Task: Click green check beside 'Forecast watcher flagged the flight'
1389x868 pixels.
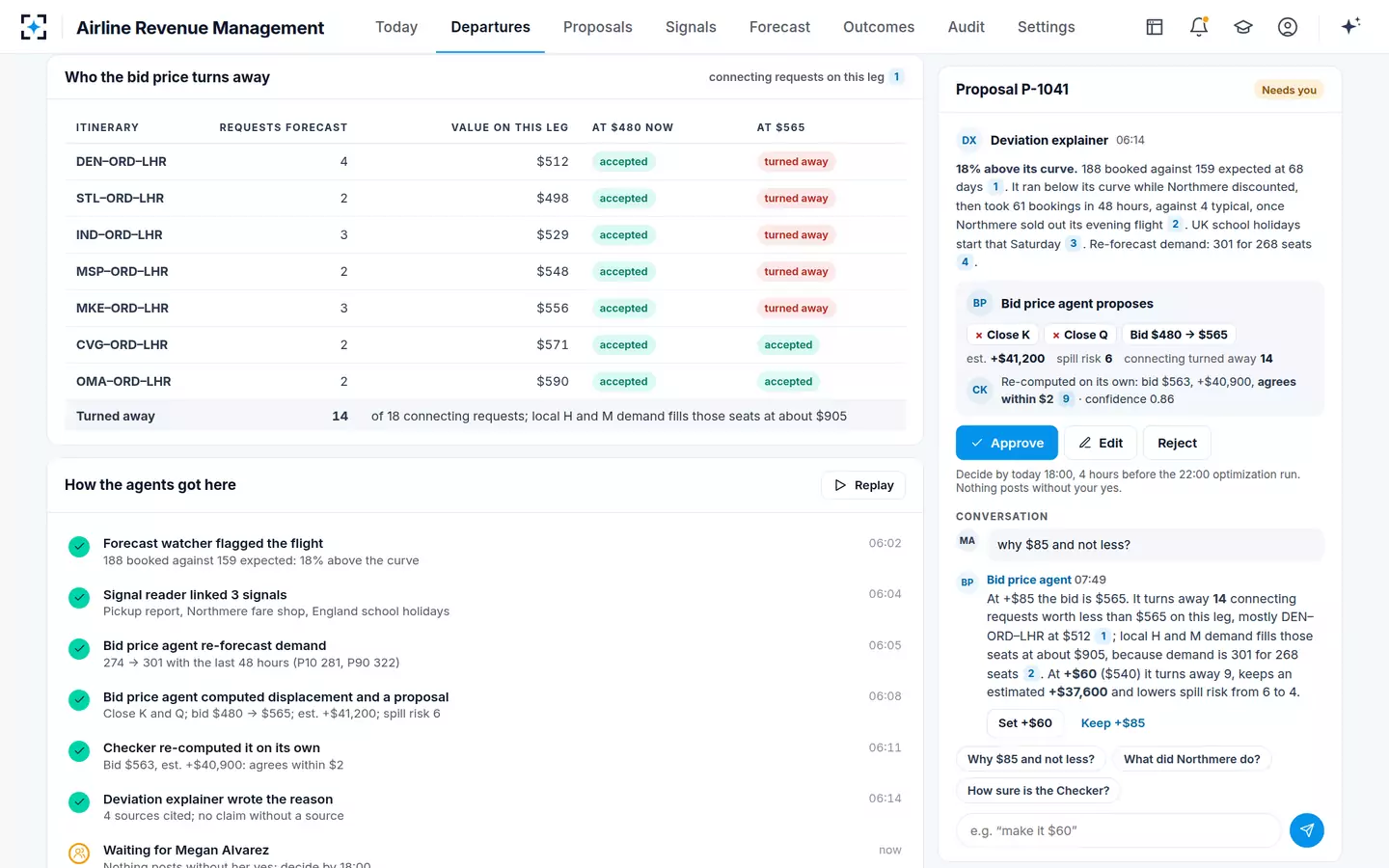Action: click(x=79, y=547)
